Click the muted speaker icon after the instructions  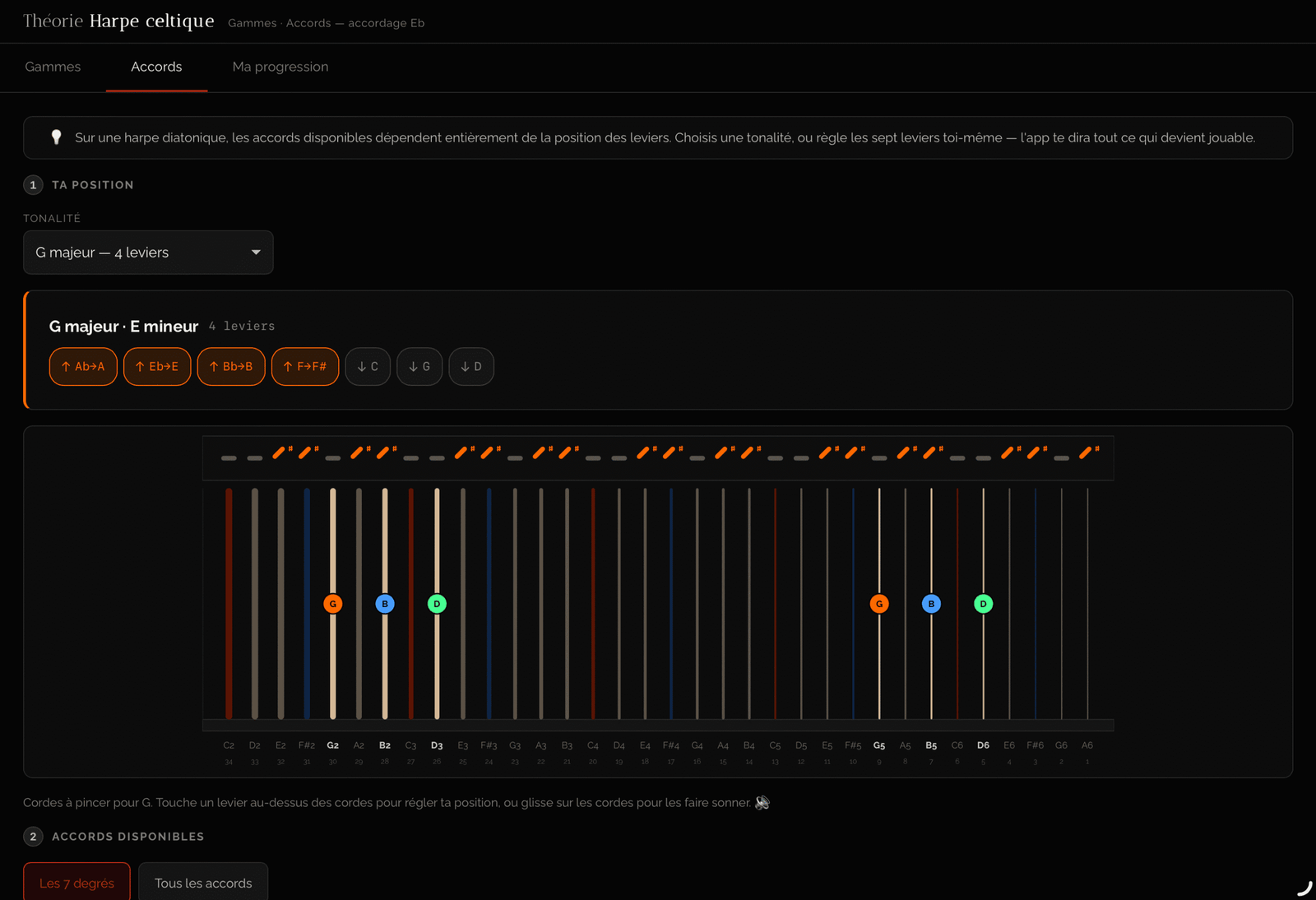click(762, 802)
